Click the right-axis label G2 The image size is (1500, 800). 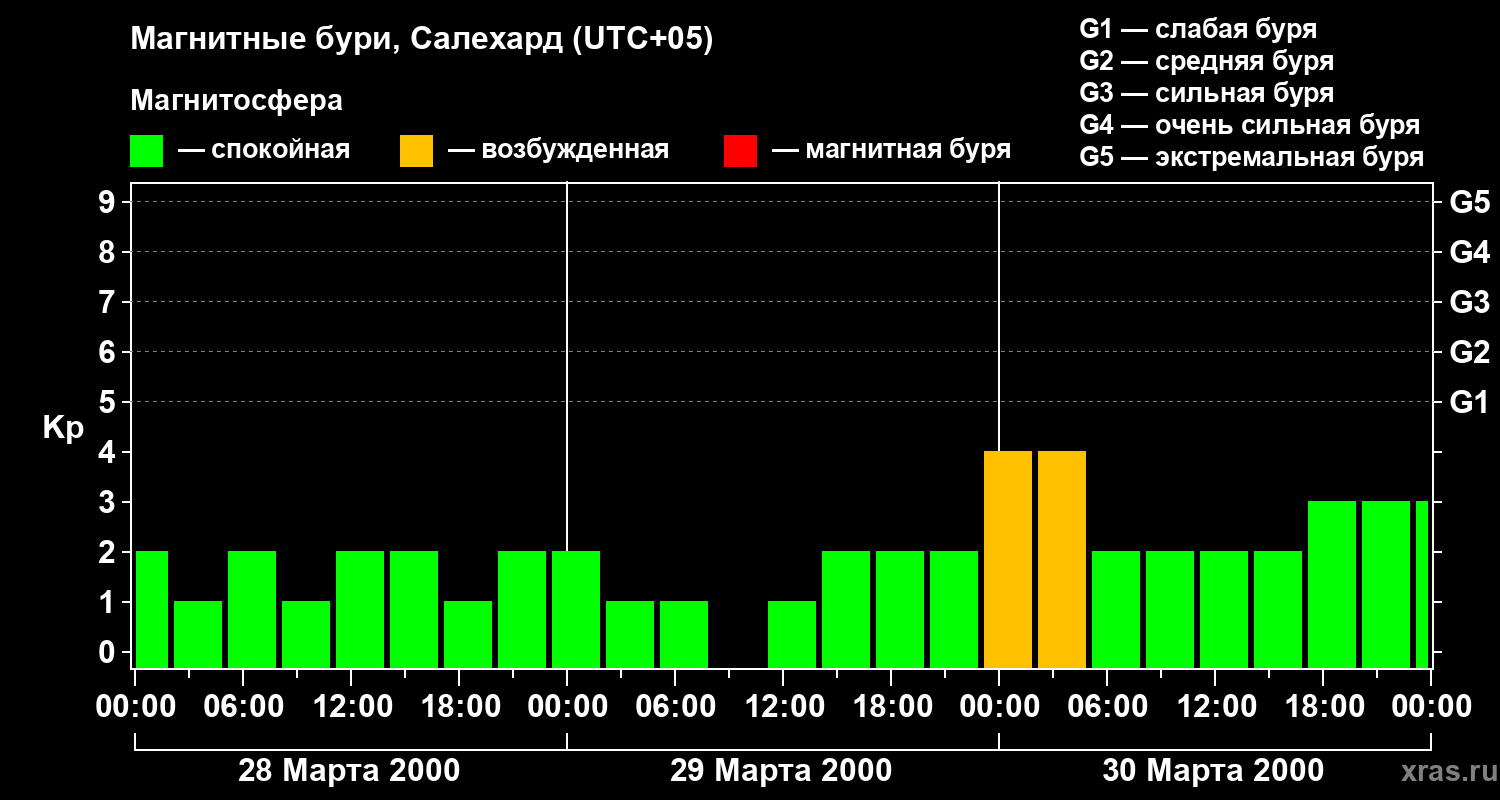click(x=1469, y=352)
